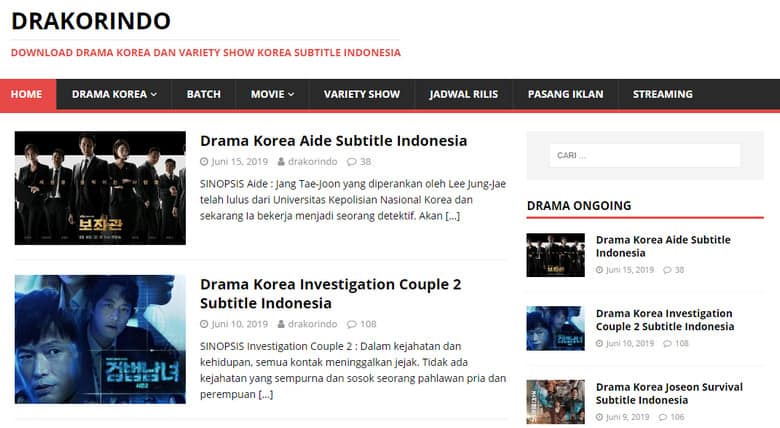Open Drama Korea Joseon Survival sidebar link
780x428 pixels.
(669, 393)
